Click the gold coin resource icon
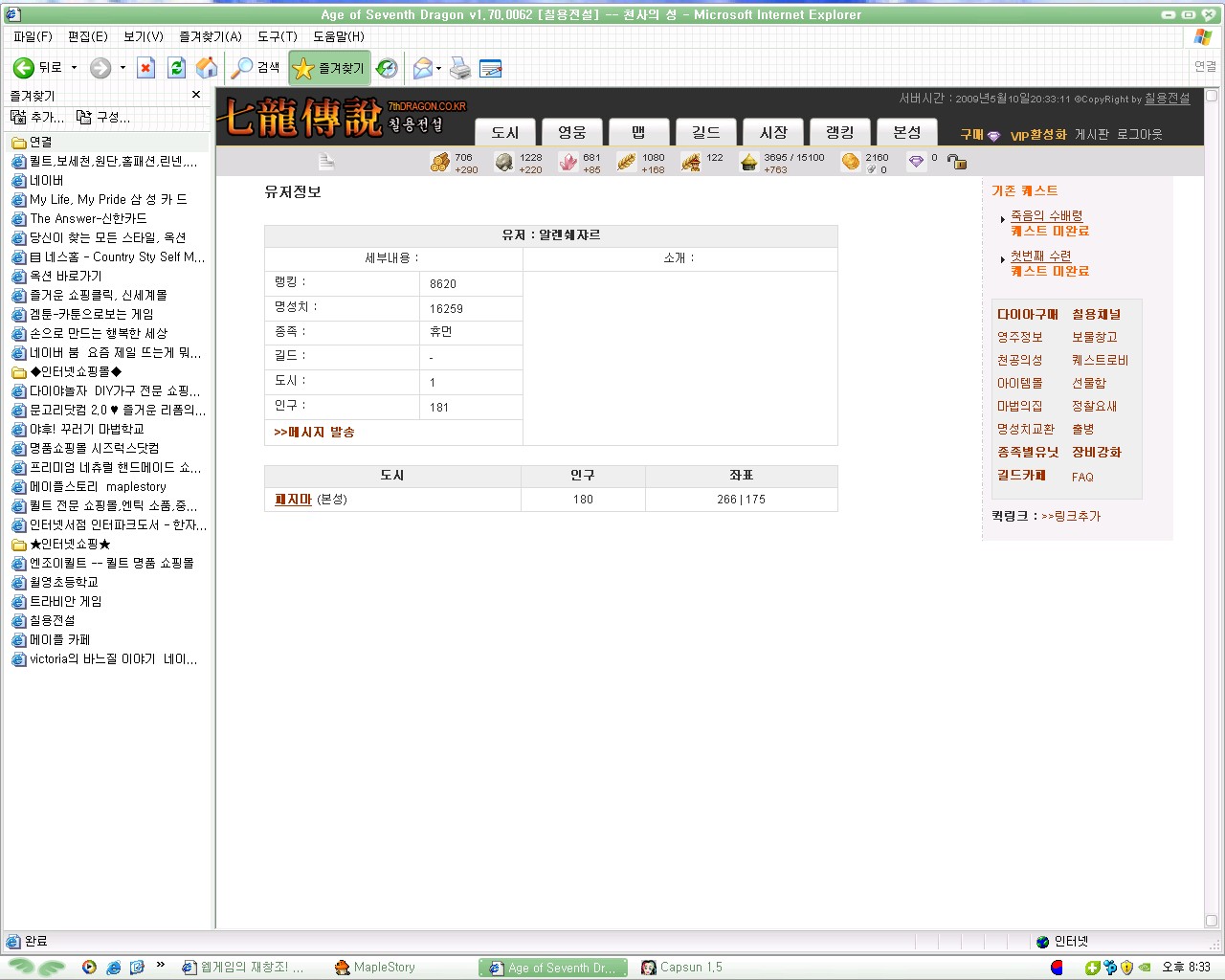The height and width of the screenshot is (980, 1225). click(x=850, y=163)
